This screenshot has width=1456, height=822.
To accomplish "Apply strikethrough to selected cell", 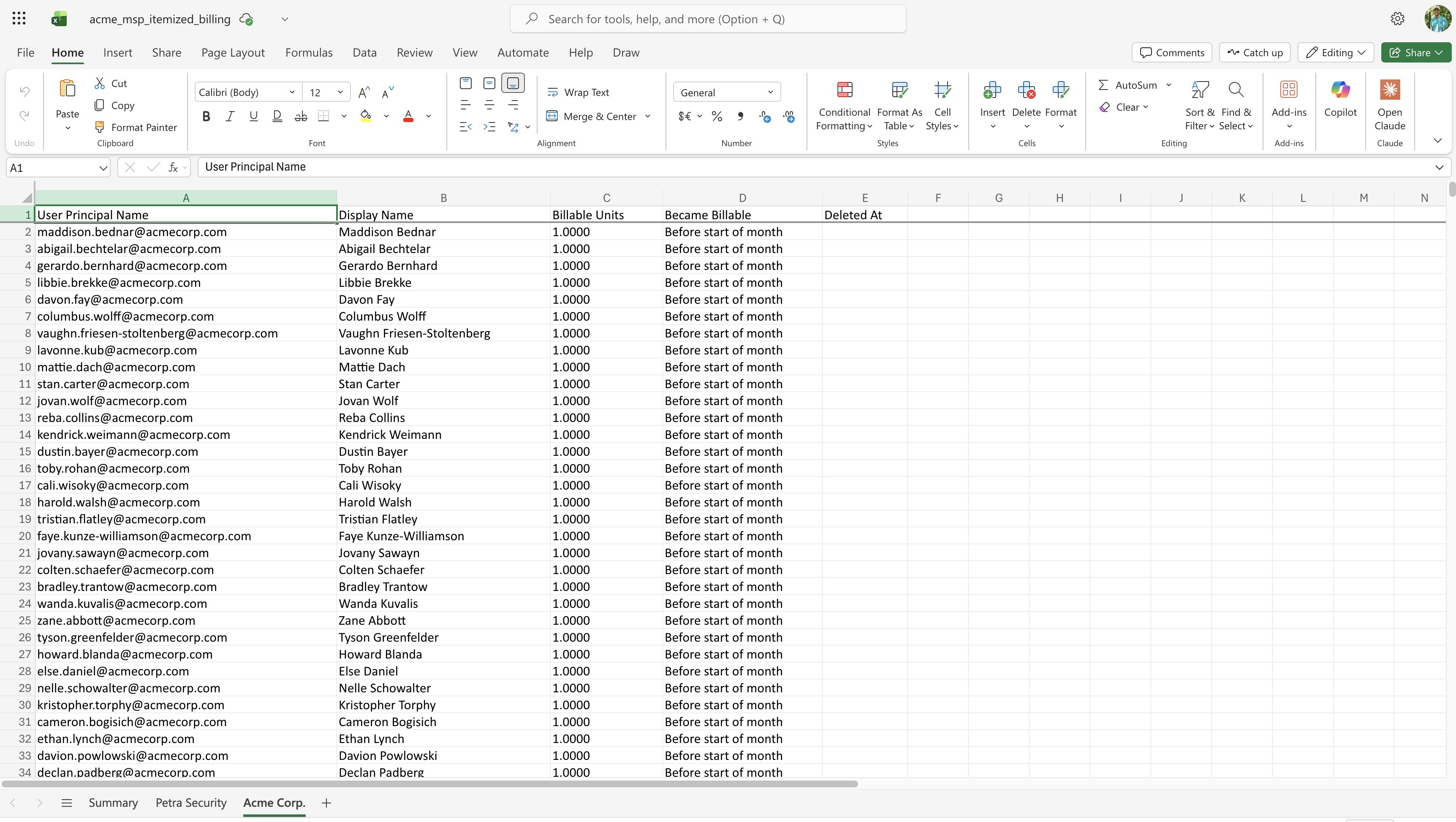I will pos(300,116).
